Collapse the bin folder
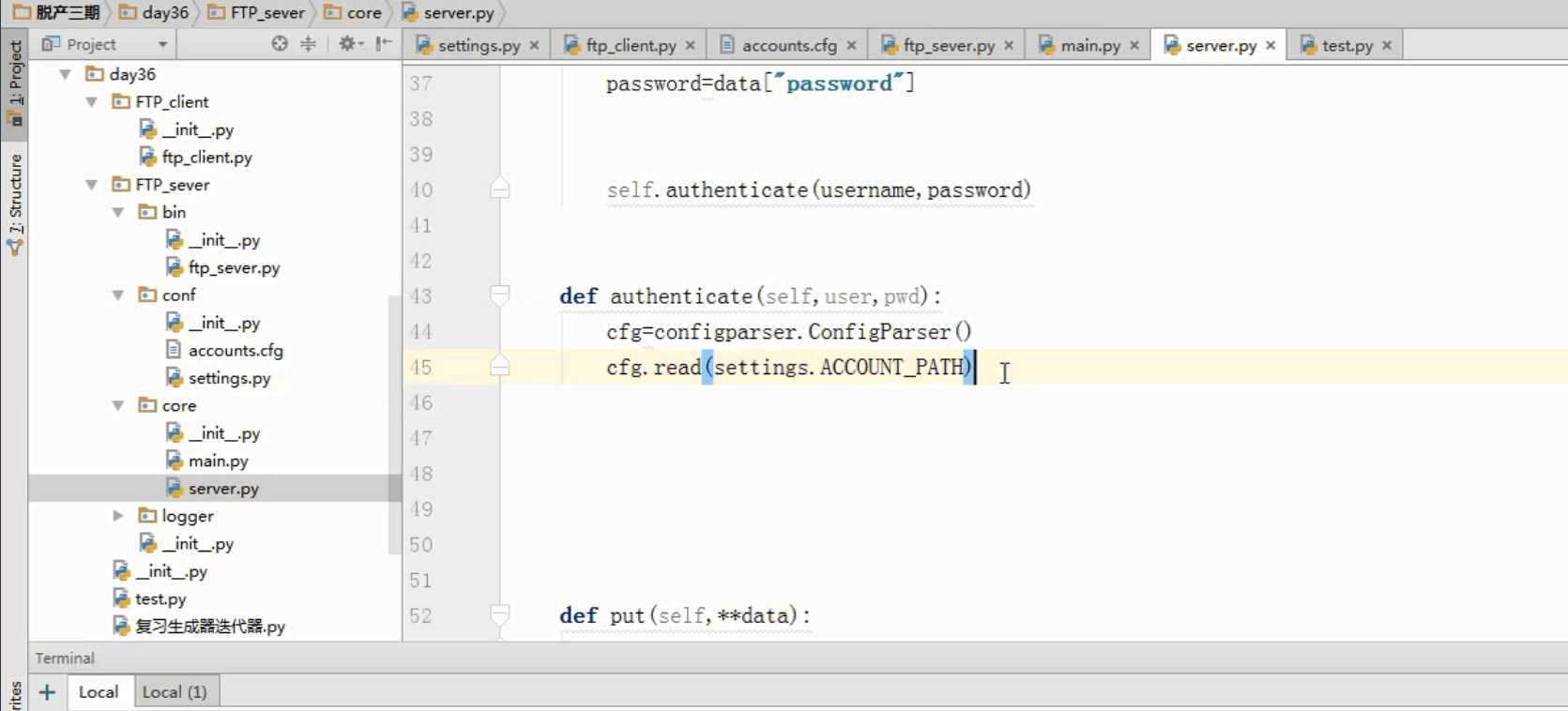Image resolution: width=1568 pixels, height=711 pixels. click(x=118, y=212)
